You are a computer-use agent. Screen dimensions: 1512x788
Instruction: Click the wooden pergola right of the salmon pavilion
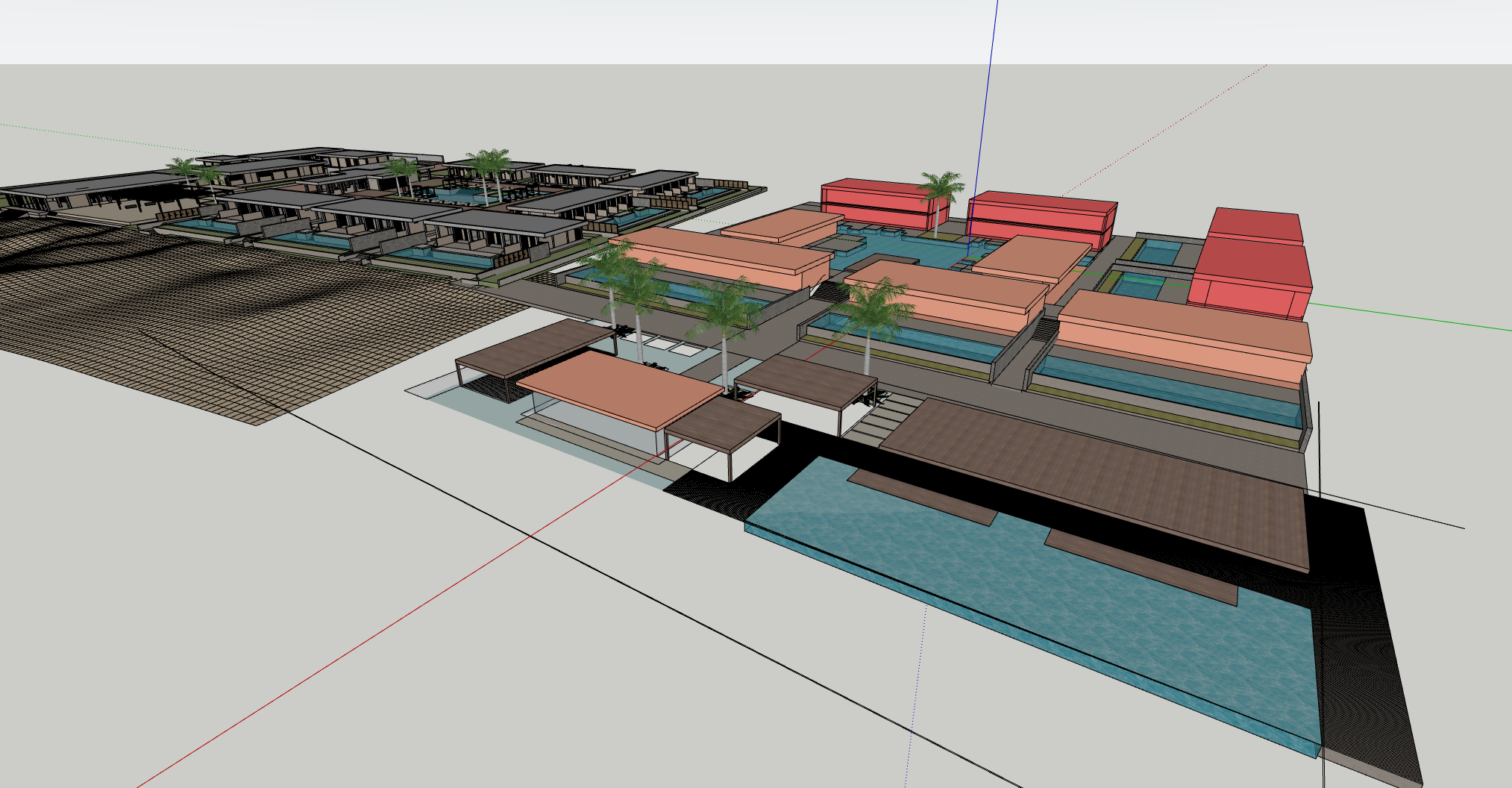tap(806, 381)
